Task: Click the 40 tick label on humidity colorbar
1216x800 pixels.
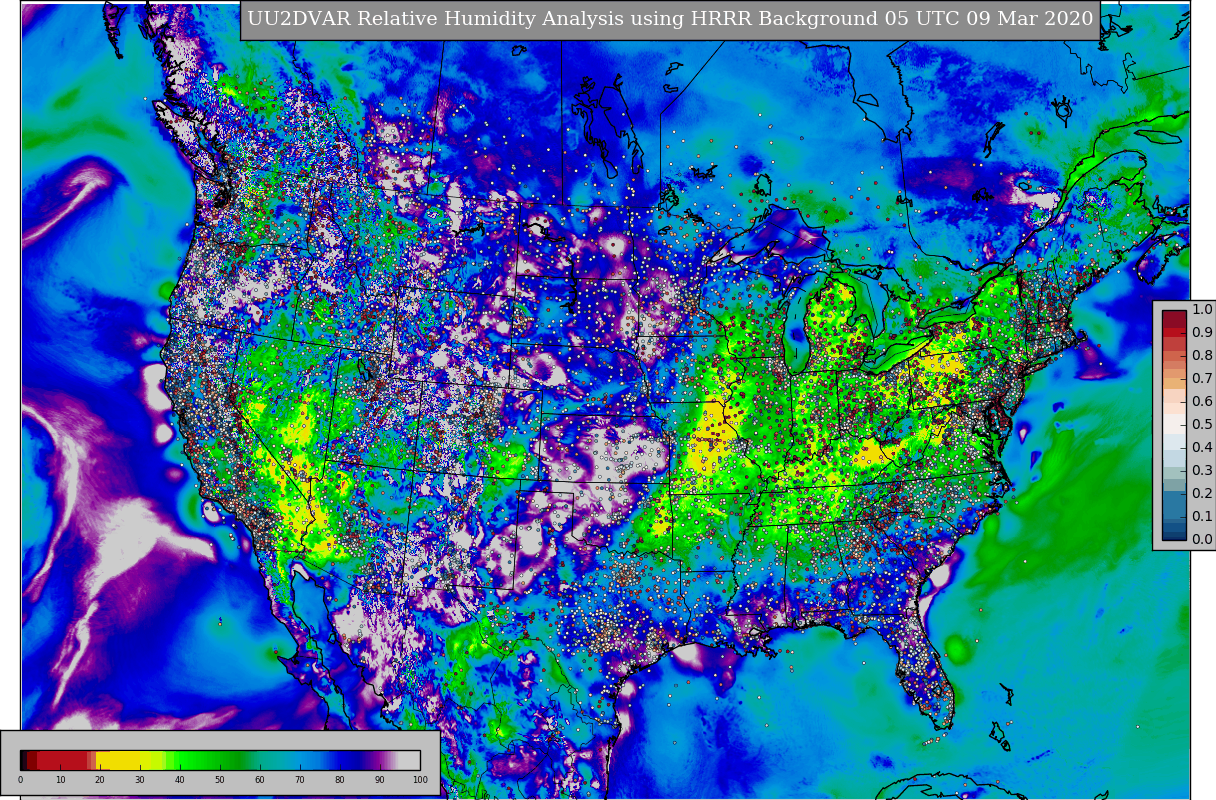Action: pyautogui.click(x=180, y=780)
